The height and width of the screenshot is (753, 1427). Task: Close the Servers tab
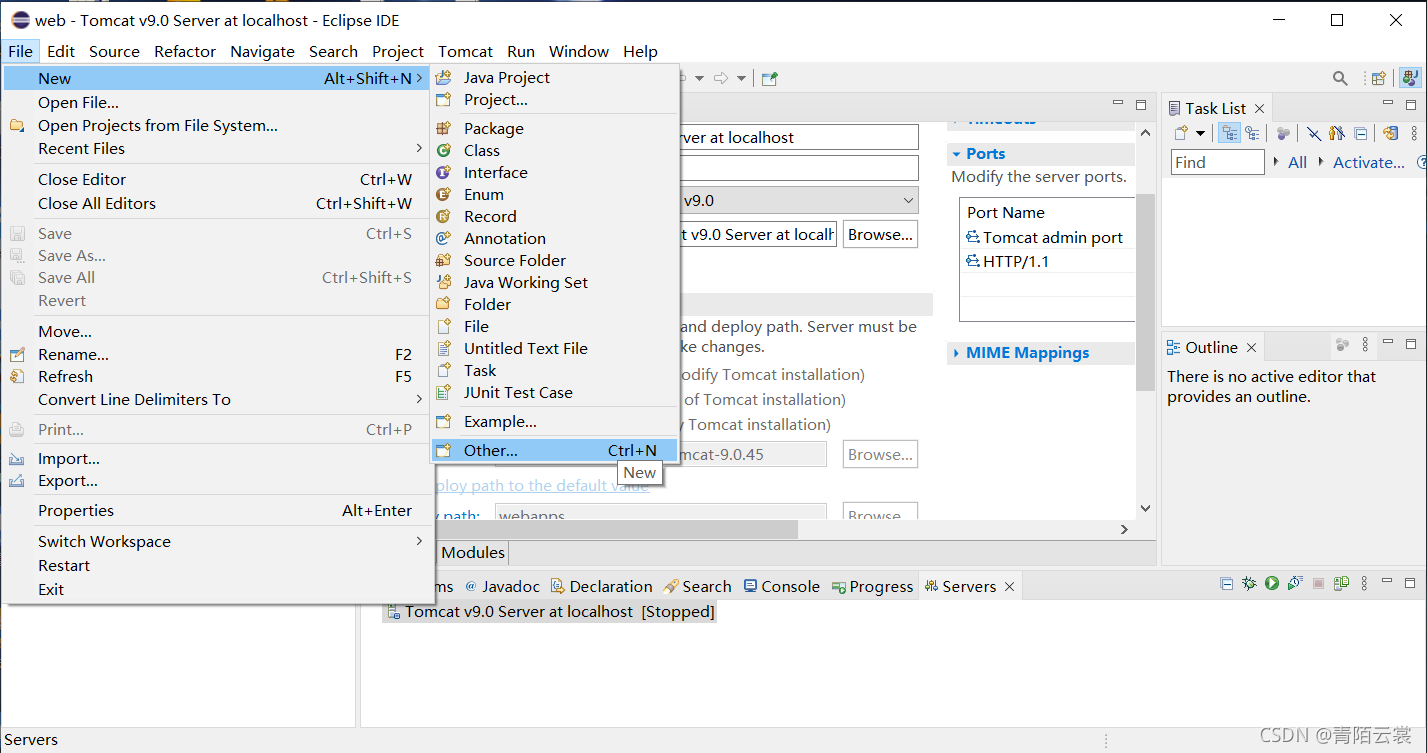pyautogui.click(x=1009, y=587)
